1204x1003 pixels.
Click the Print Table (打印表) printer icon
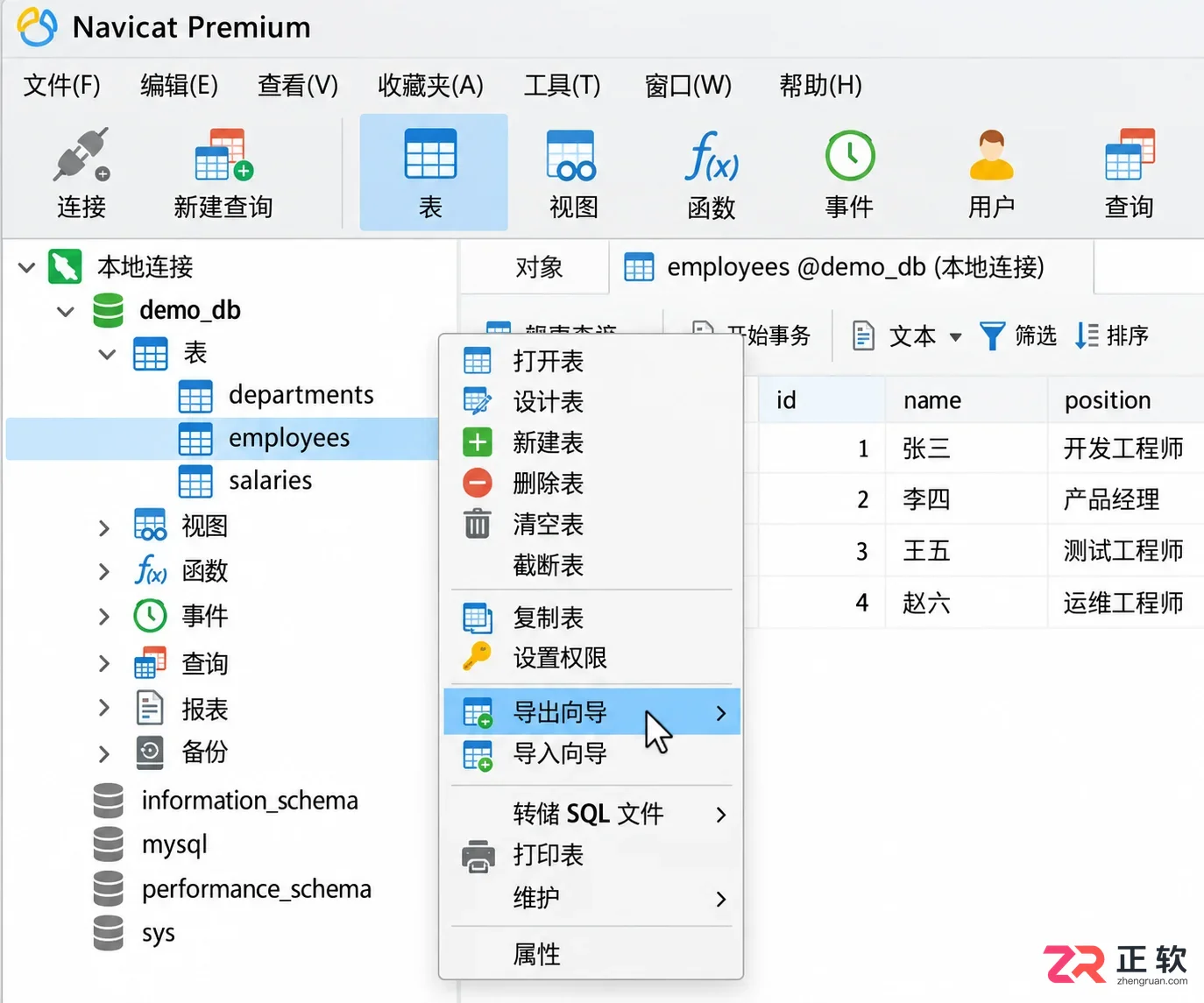point(478,856)
